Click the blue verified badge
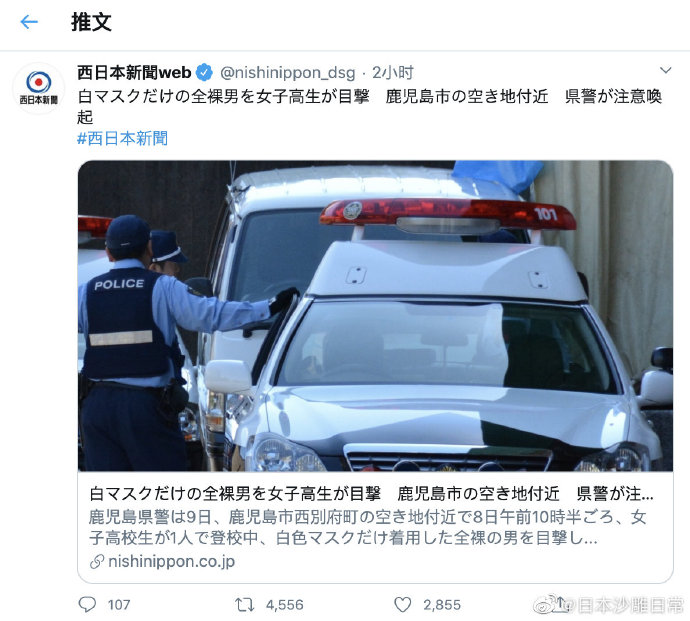 204,72
